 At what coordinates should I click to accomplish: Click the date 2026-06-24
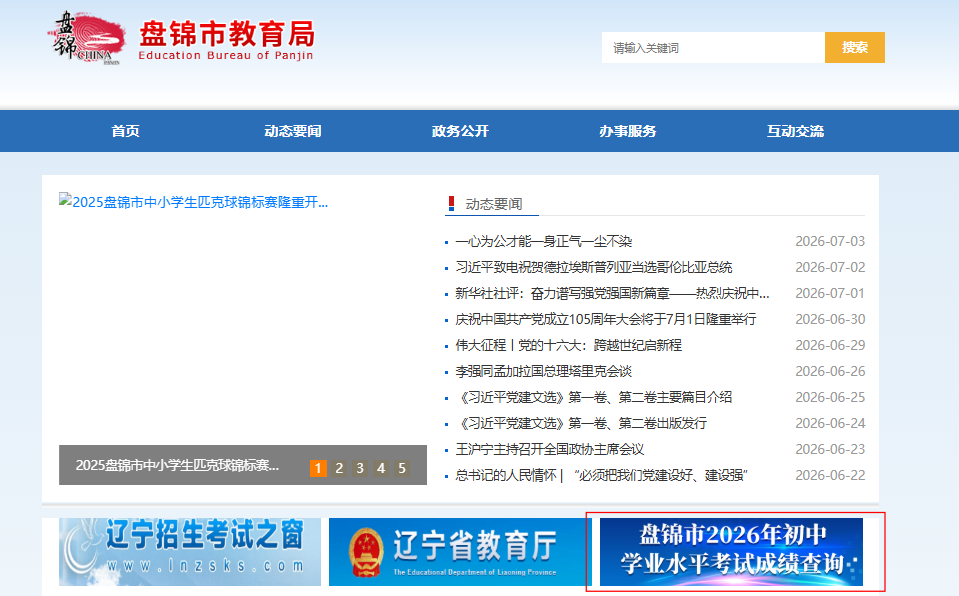[830, 423]
